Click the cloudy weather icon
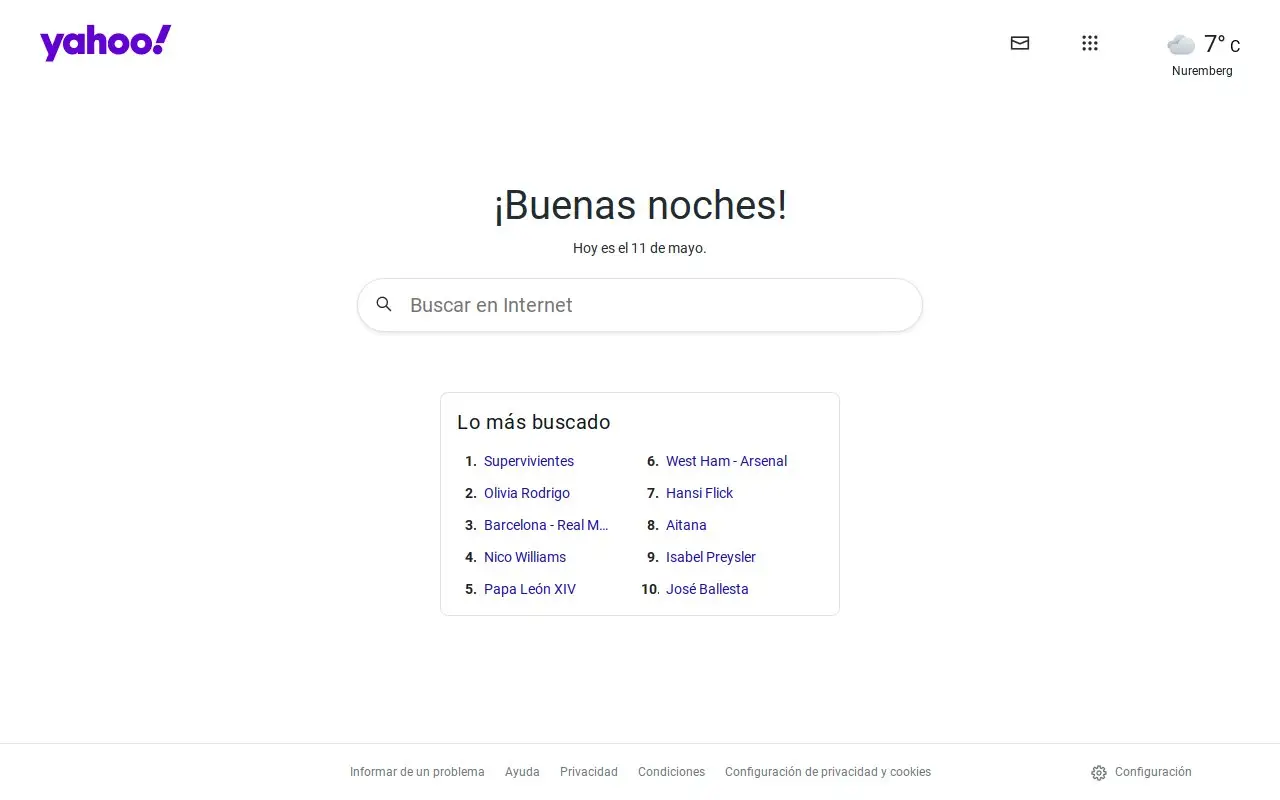 pos(1181,44)
